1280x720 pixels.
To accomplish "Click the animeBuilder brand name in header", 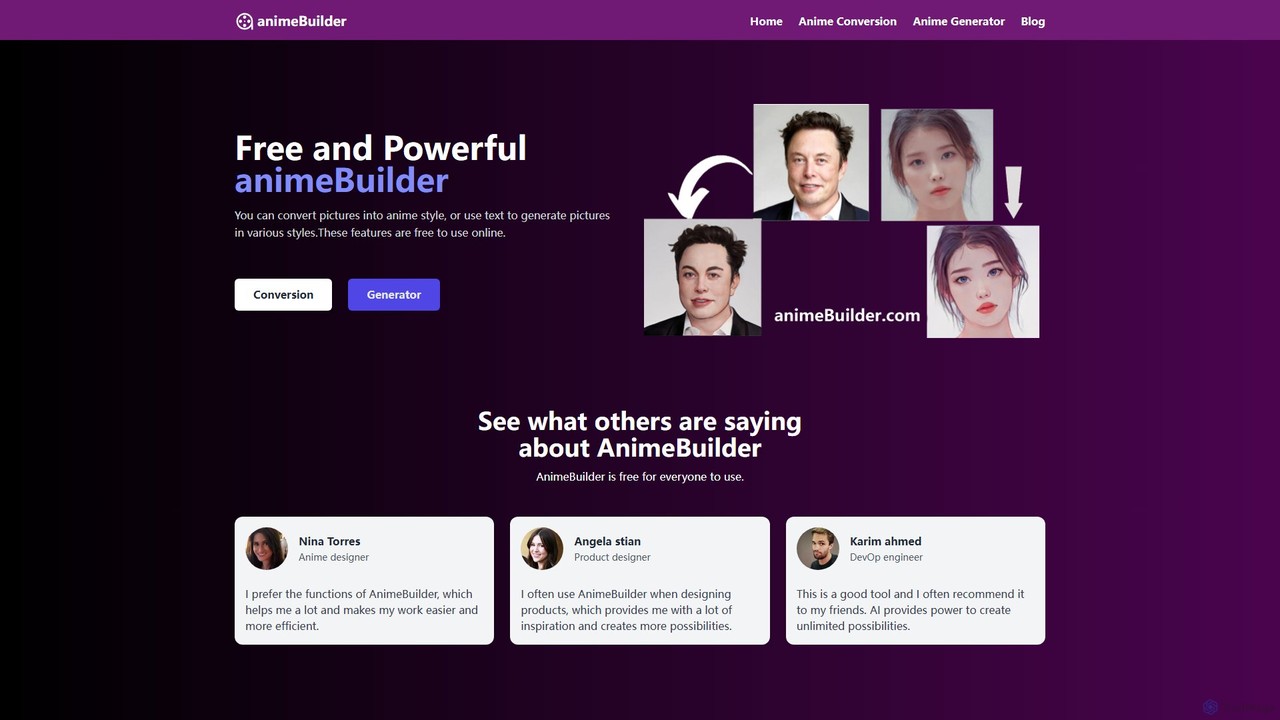I will coord(301,21).
